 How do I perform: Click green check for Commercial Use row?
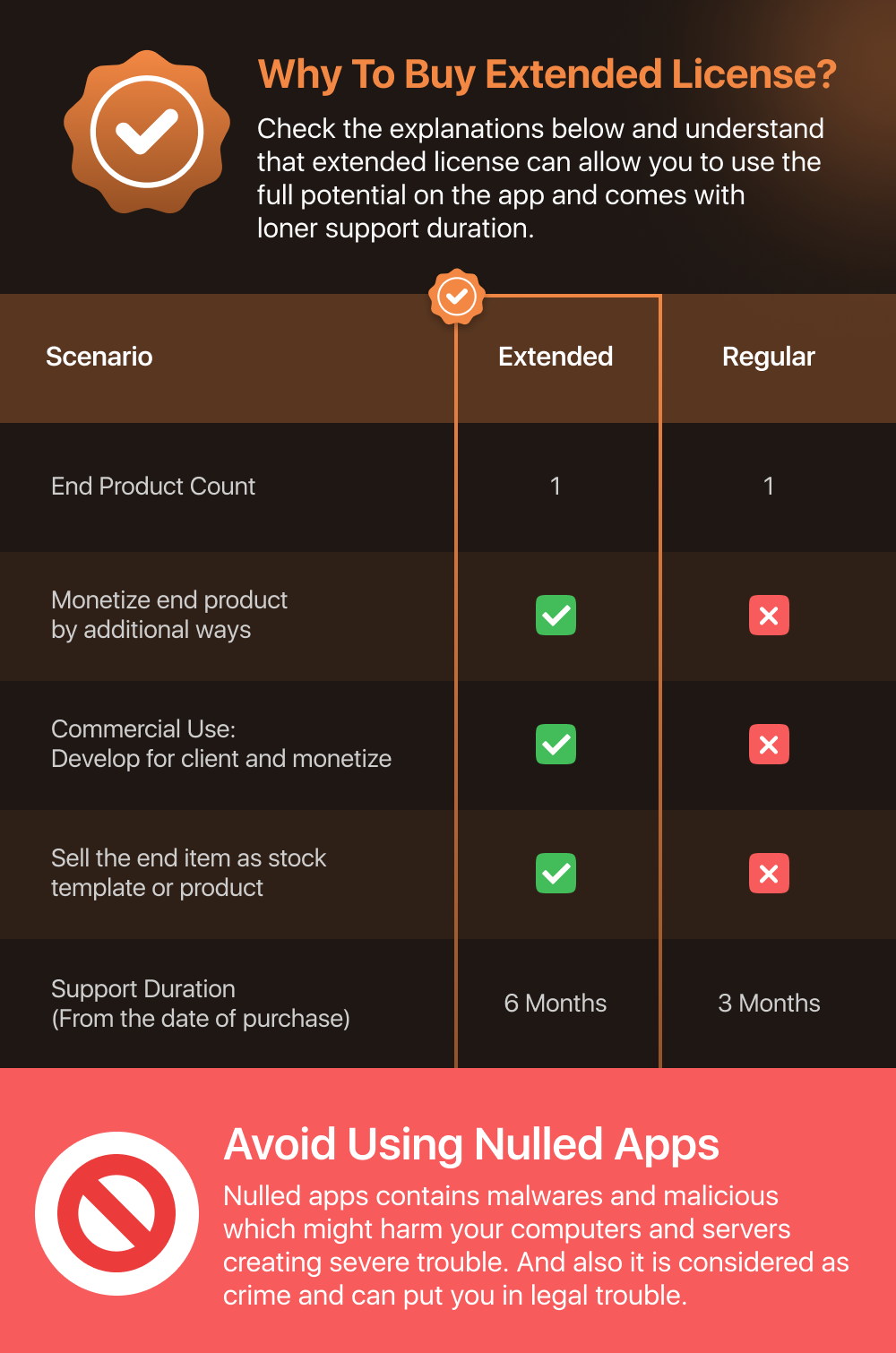pyautogui.click(x=556, y=745)
